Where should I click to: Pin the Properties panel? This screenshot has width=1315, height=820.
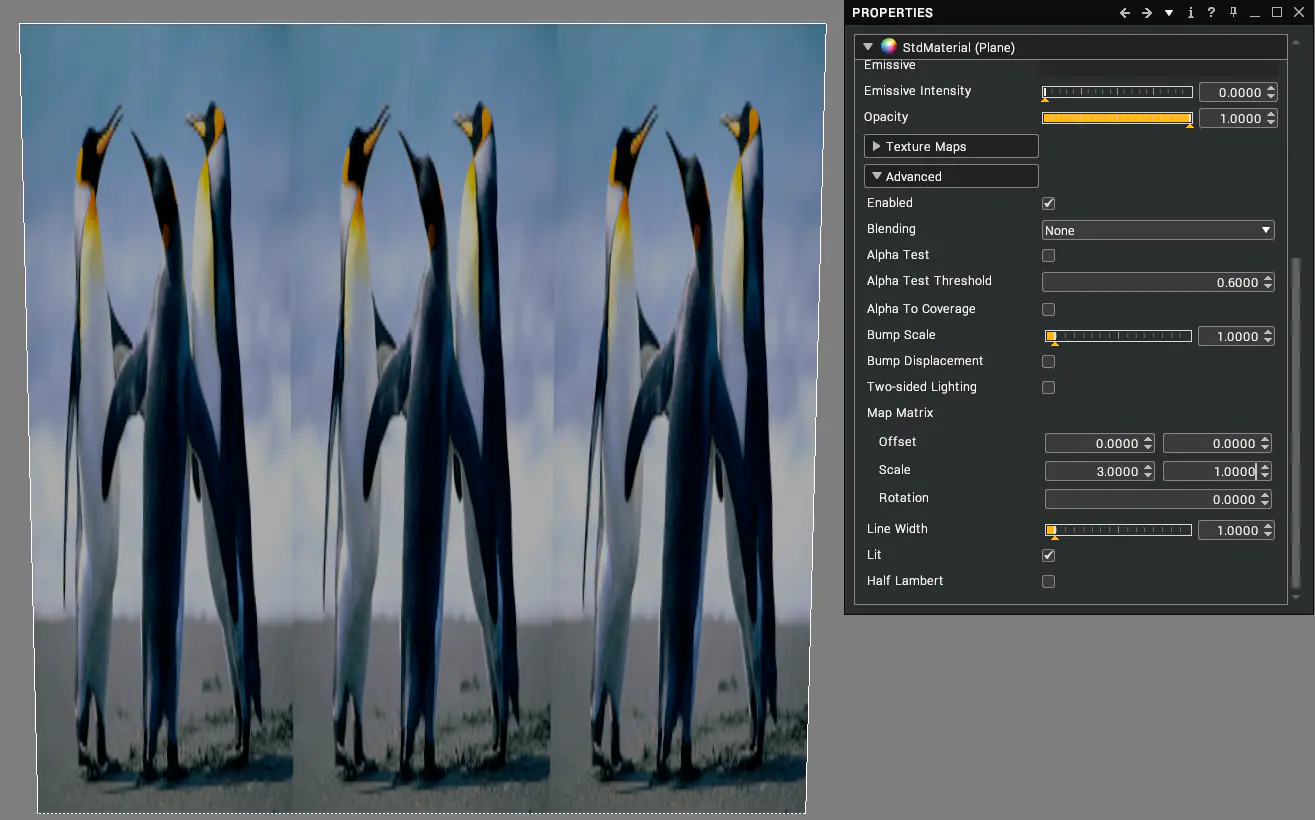coord(1233,13)
